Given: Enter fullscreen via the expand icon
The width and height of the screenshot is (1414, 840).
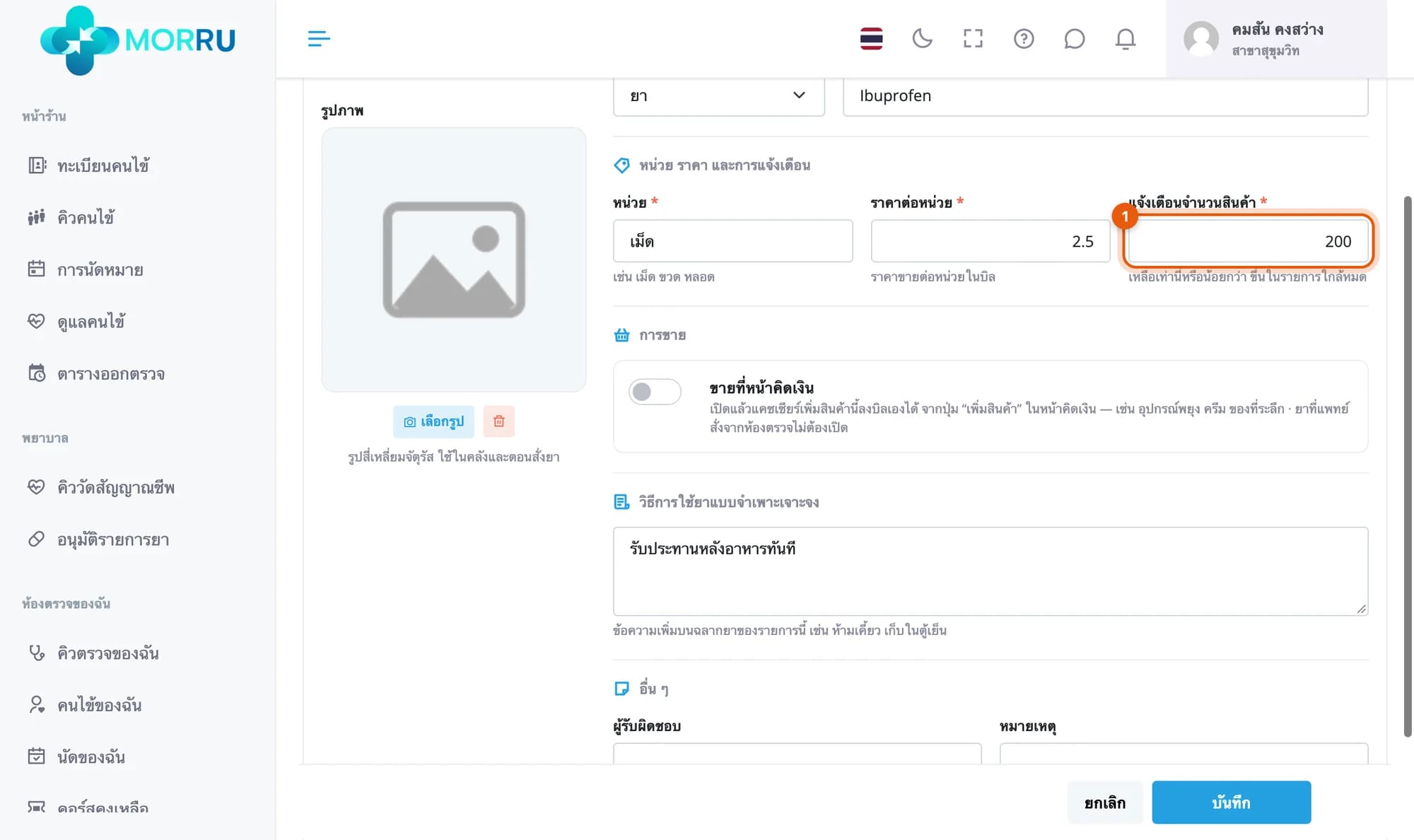Looking at the screenshot, I should (x=973, y=38).
